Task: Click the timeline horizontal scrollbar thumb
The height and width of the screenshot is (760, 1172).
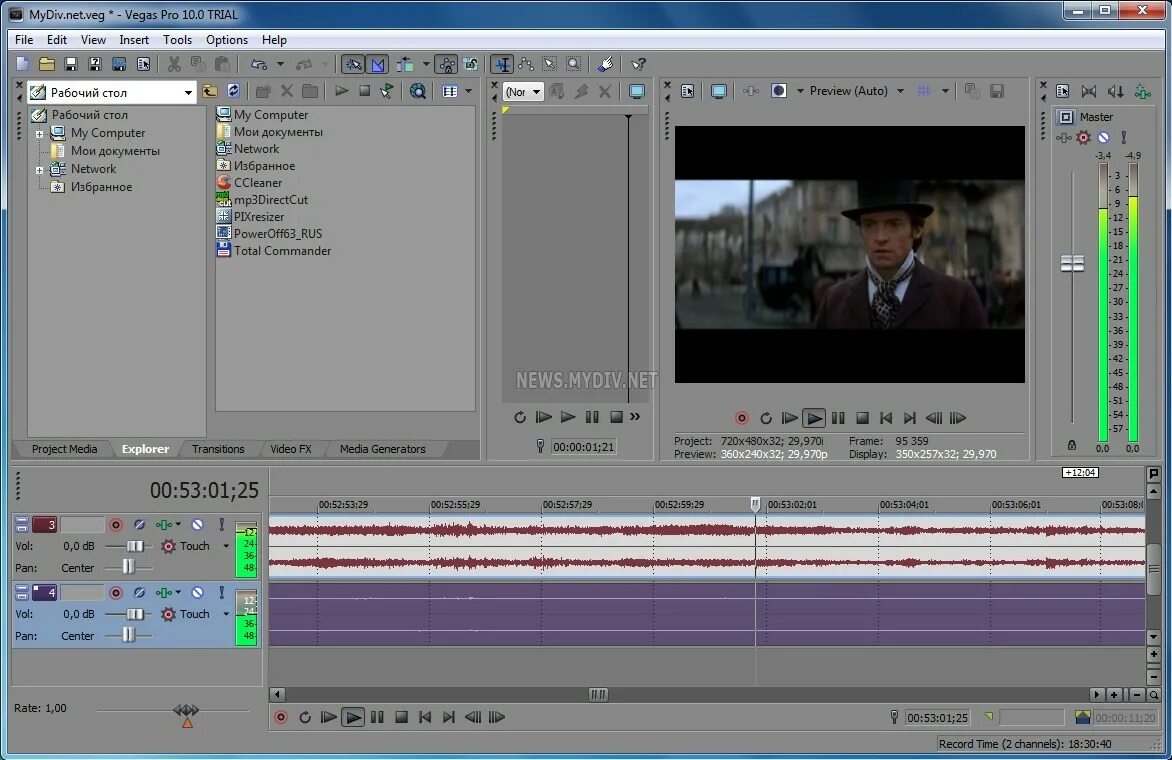Action: click(x=598, y=695)
